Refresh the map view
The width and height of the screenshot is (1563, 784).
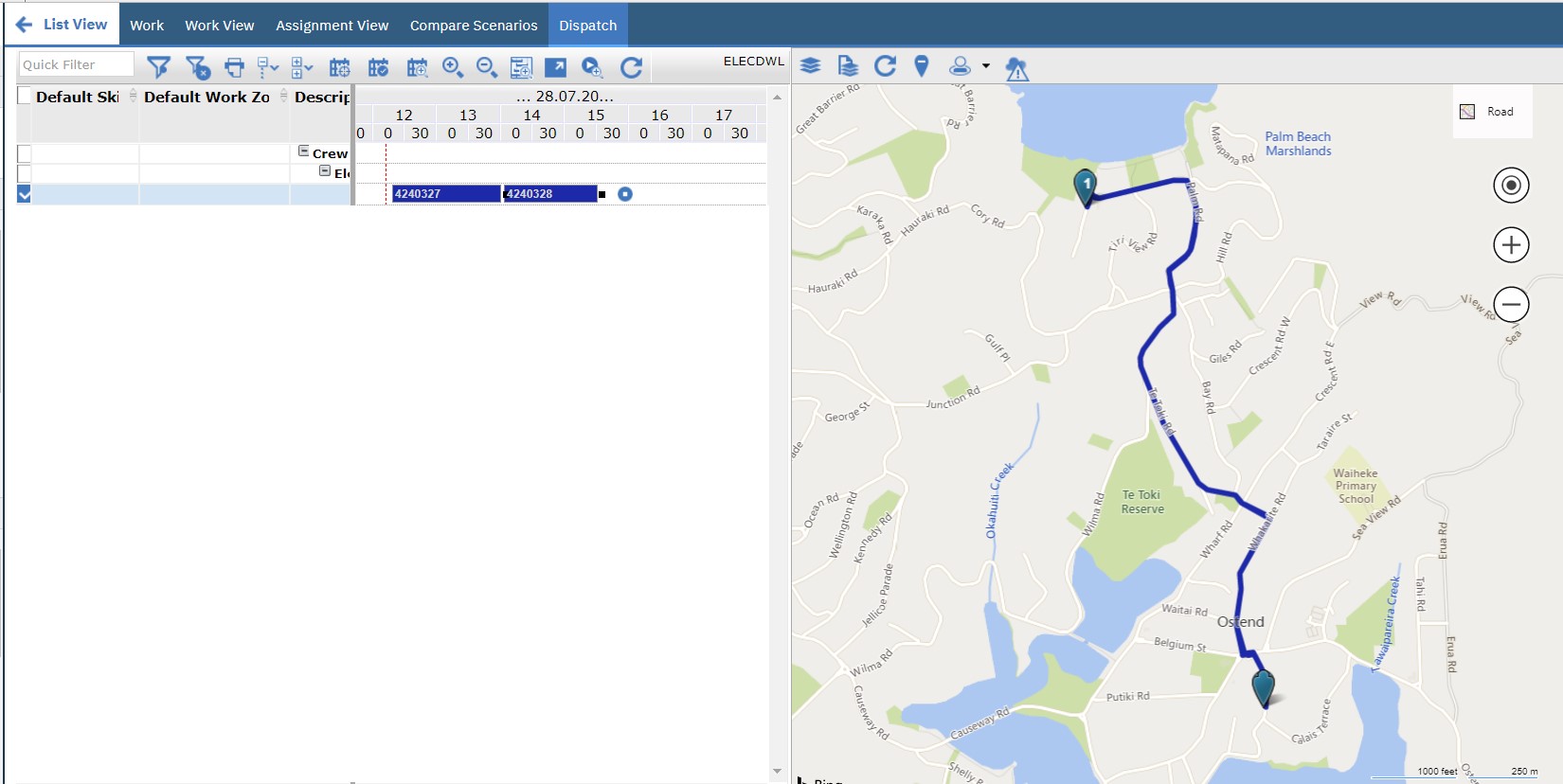885,65
